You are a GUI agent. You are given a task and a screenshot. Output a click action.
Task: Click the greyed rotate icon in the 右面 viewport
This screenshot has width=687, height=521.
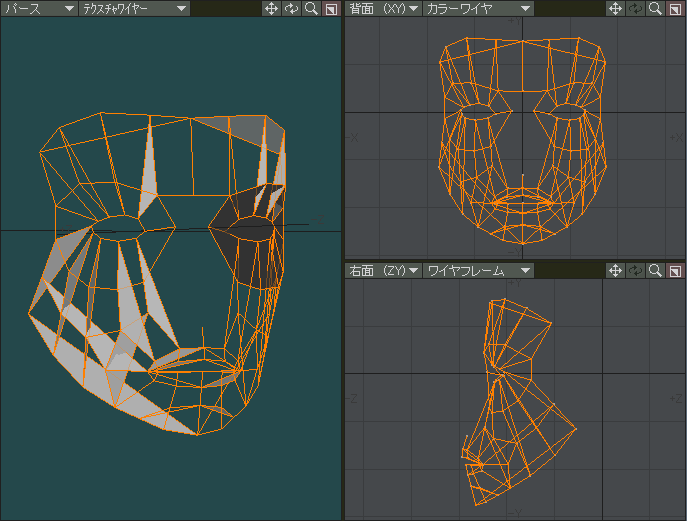coord(636,271)
